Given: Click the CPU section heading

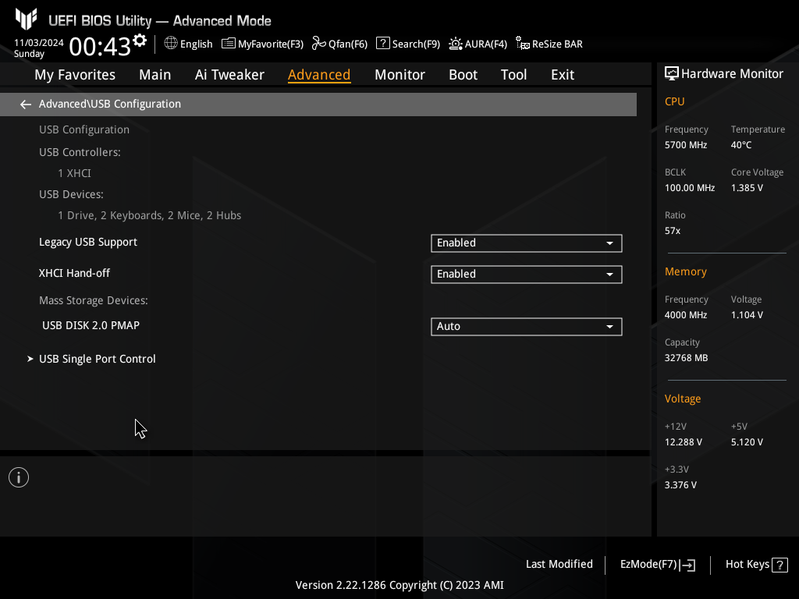Looking at the screenshot, I should point(674,101).
